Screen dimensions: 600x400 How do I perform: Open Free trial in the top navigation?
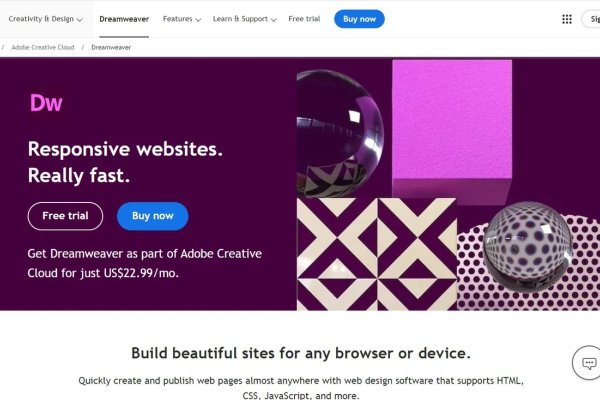[x=304, y=19]
